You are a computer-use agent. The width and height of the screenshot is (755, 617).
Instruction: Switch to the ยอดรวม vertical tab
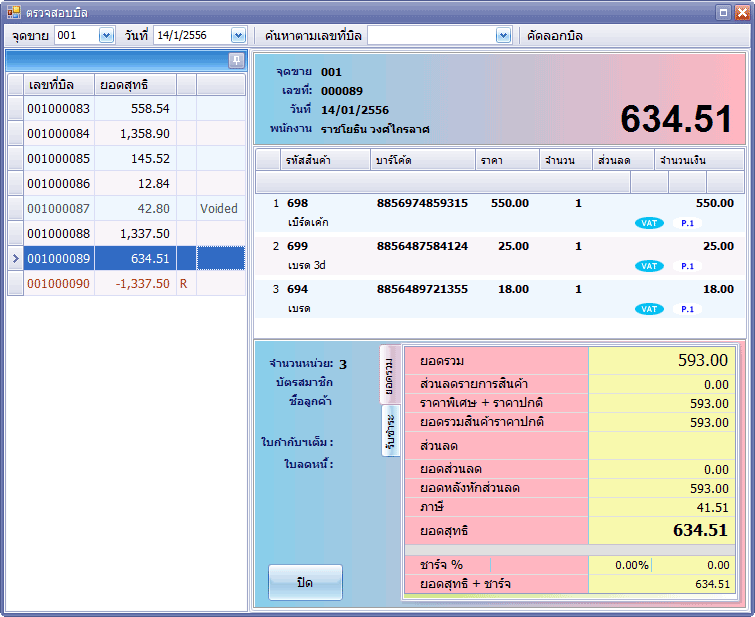pos(390,375)
